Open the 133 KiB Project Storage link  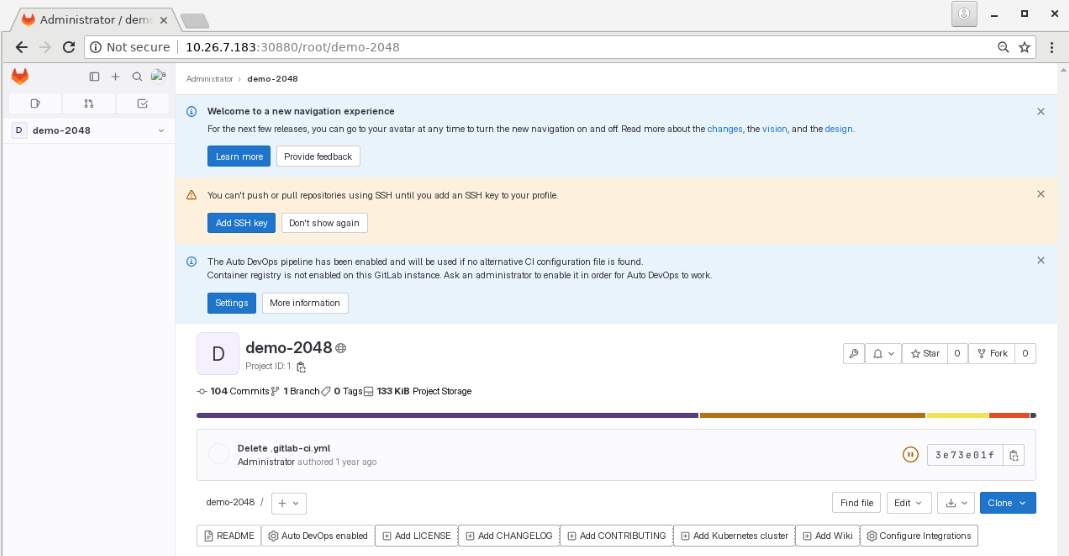[x=418, y=391]
